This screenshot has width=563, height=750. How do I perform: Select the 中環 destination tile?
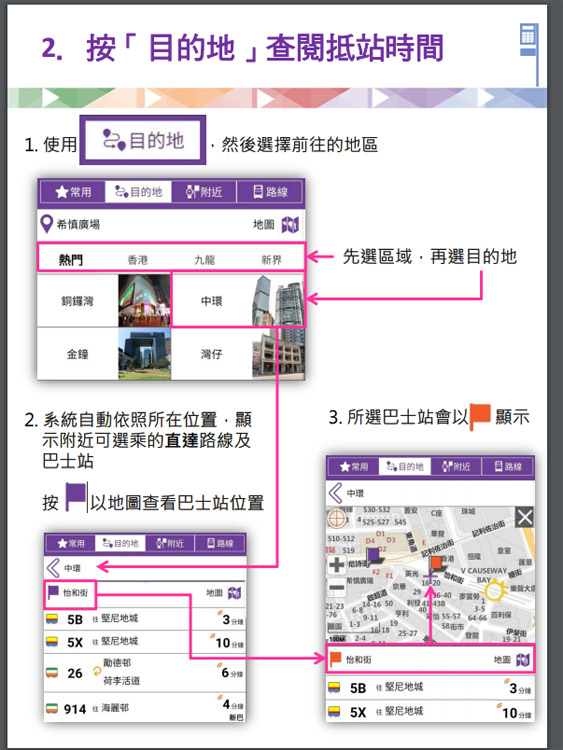point(237,300)
